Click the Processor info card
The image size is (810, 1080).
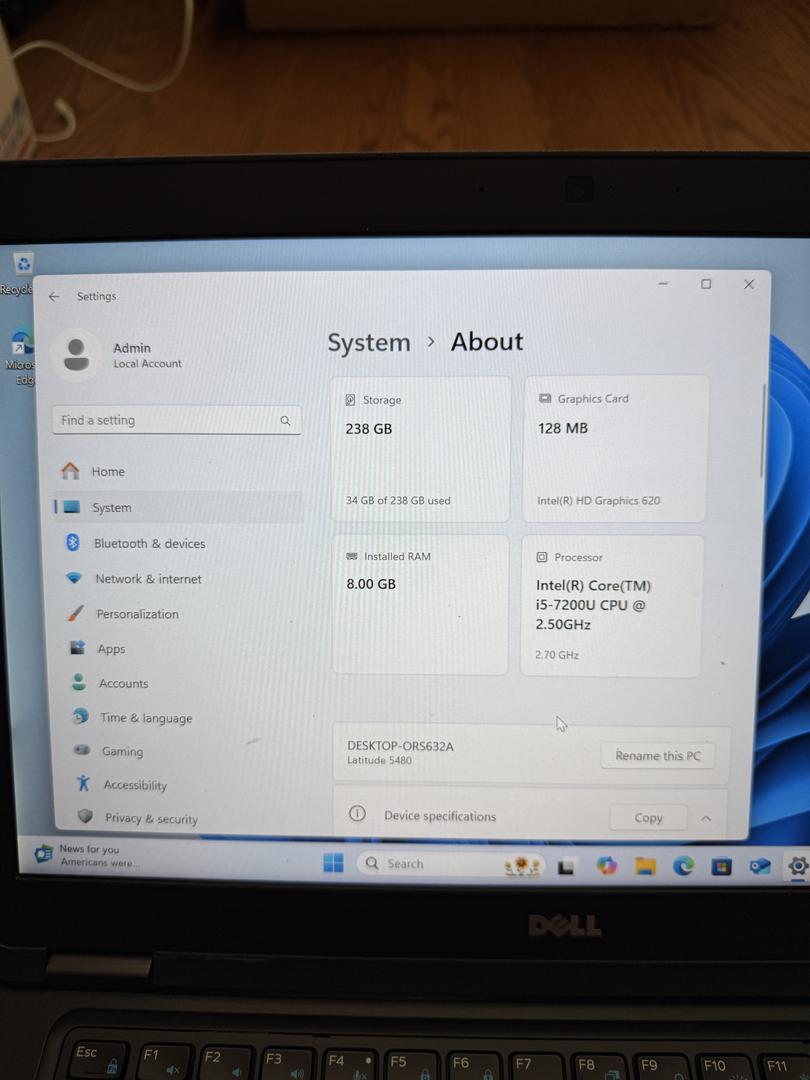[x=612, y=606]
